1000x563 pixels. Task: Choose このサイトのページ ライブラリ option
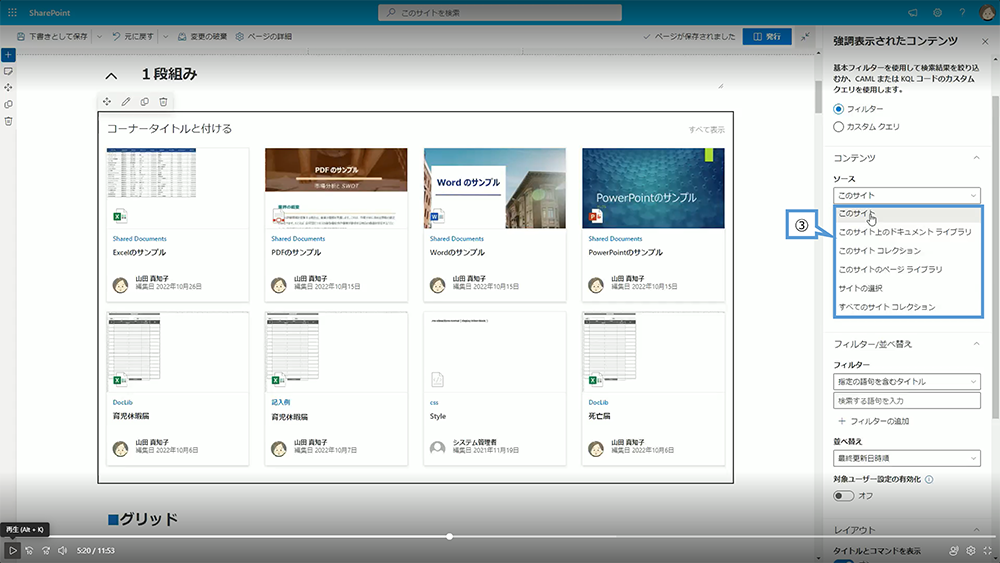908,269
